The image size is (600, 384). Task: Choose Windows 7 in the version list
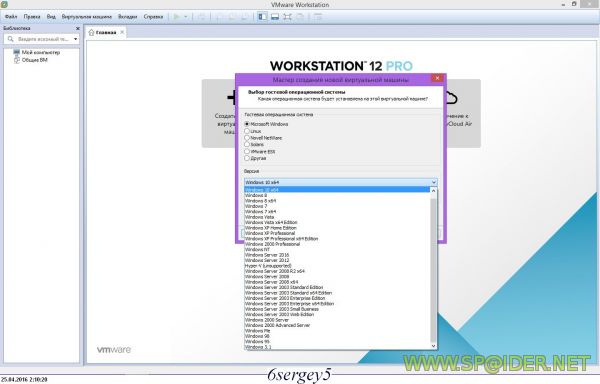tap(337, 206)
